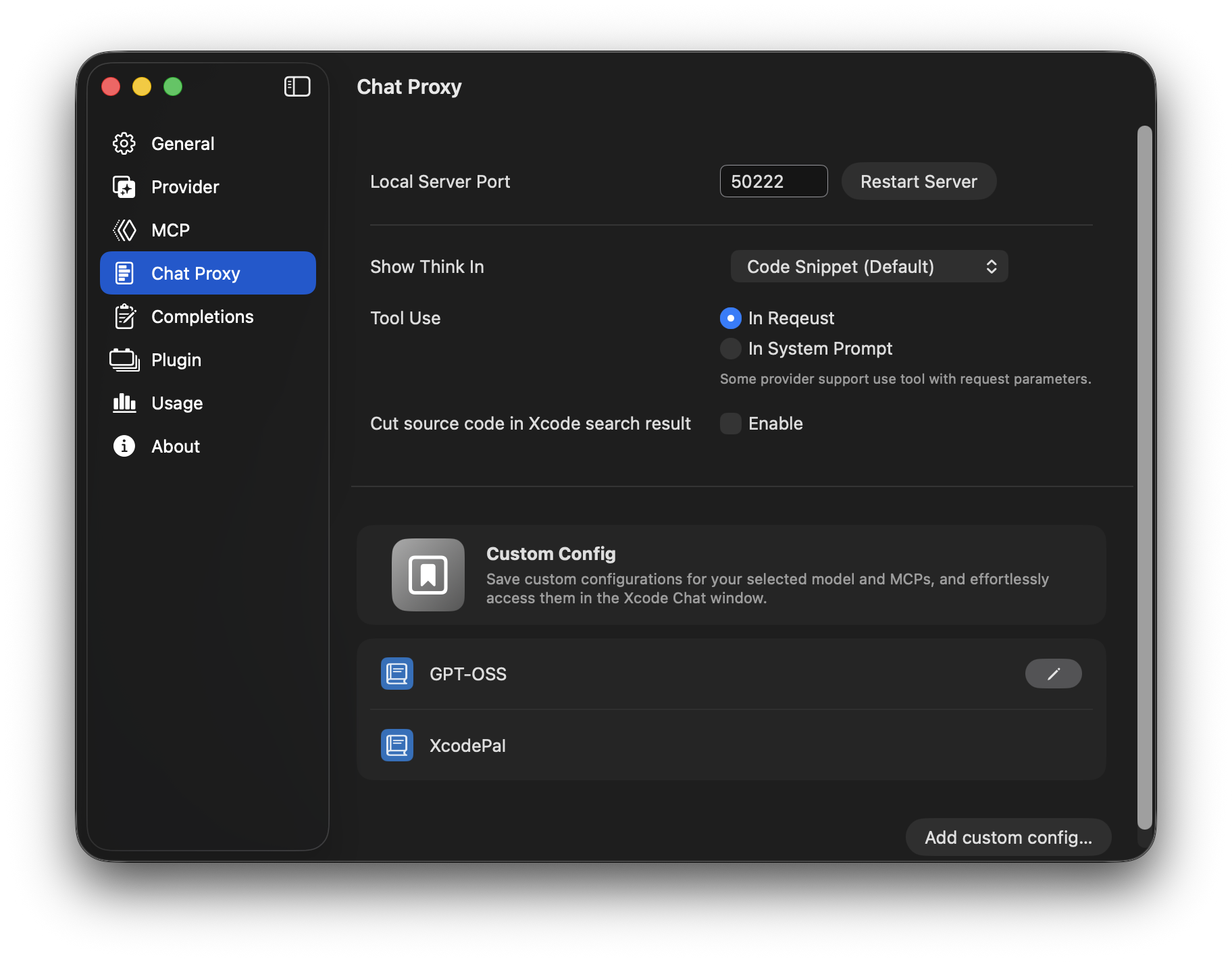Select the In Reqeust radio button

[x=731, y=318]
